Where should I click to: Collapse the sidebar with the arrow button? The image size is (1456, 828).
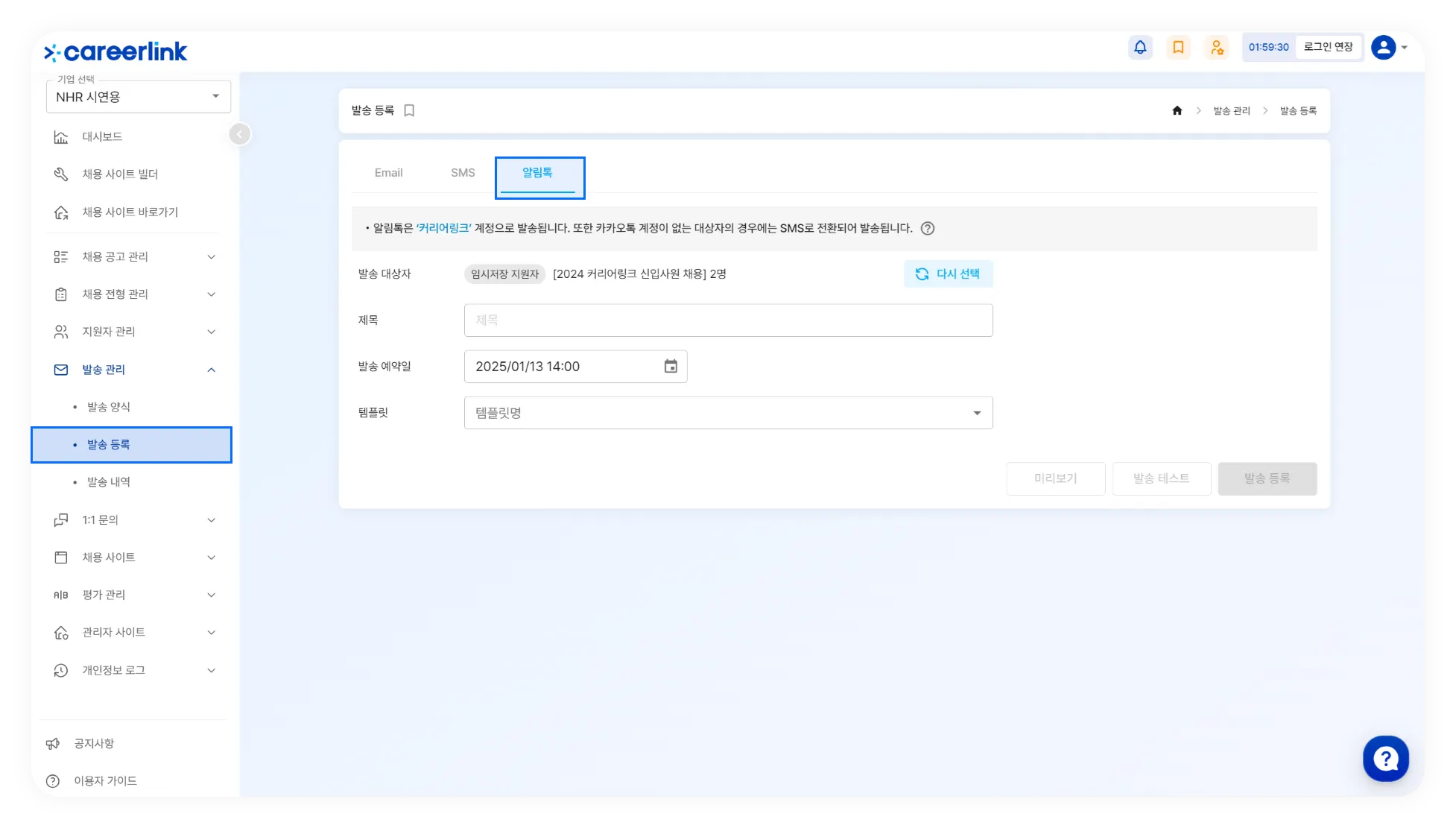(x=239, y=134)
